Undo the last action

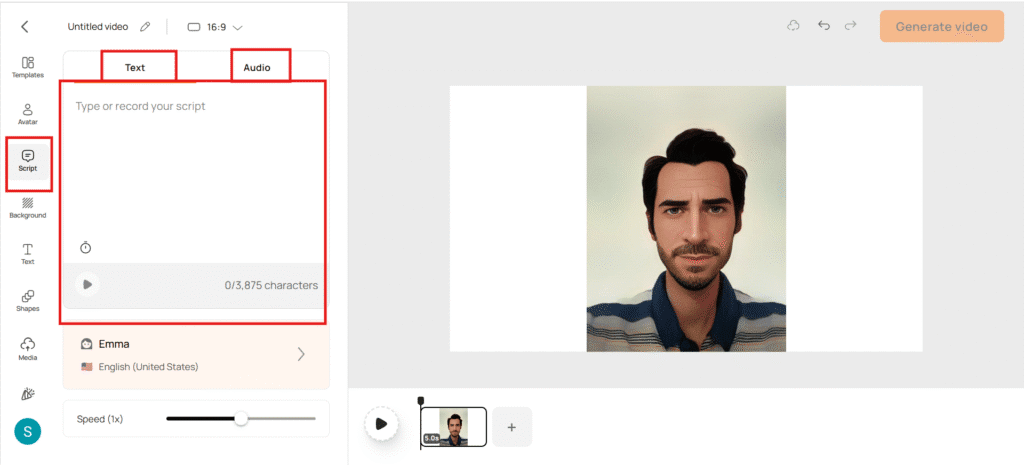tap(824, 26)
